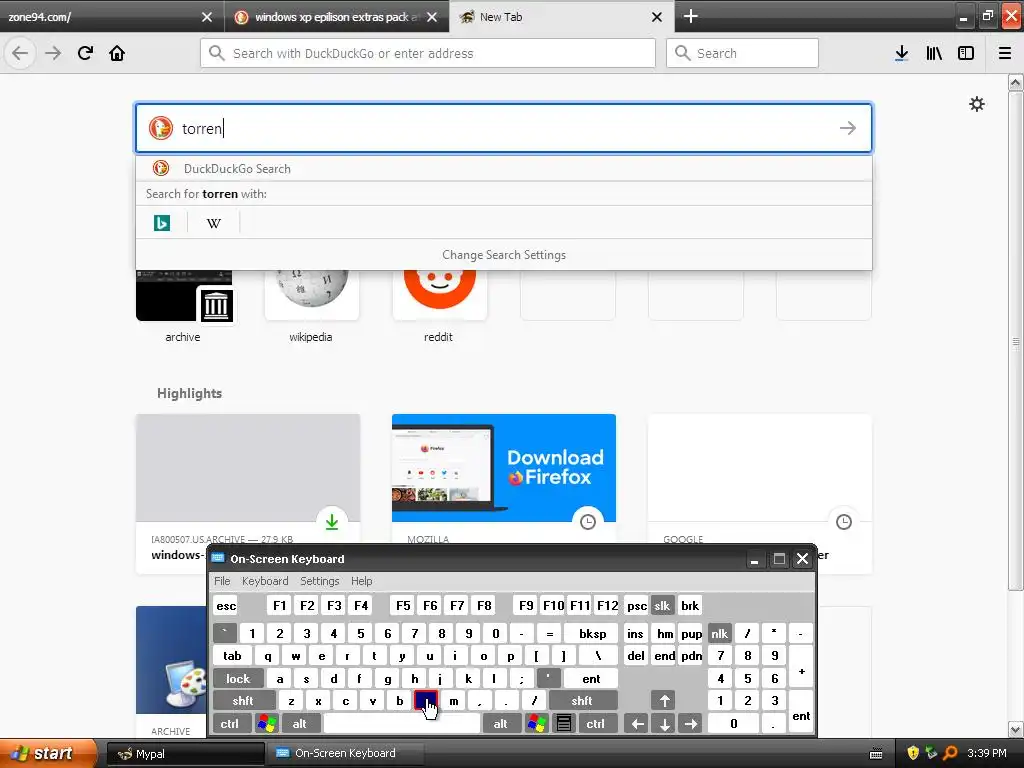Click the F5 key on keyboard
The height and width of the screenshot is (768, 1024).
(x=403, y=605)
